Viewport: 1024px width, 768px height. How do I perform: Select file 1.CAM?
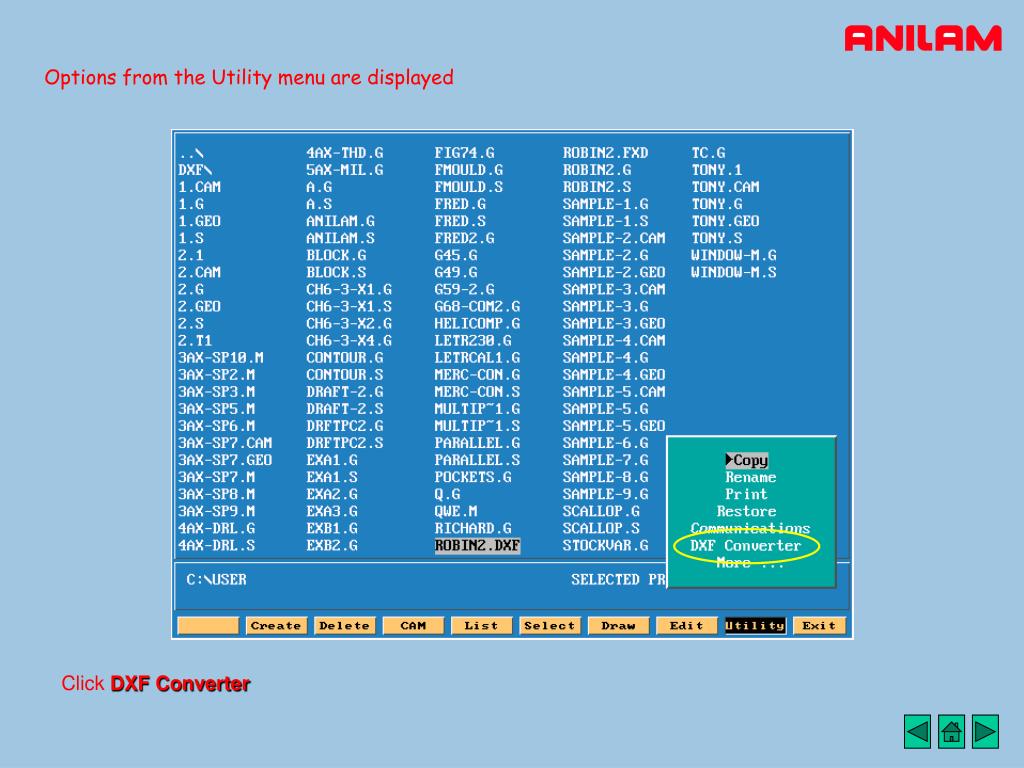tap(199, 187)
